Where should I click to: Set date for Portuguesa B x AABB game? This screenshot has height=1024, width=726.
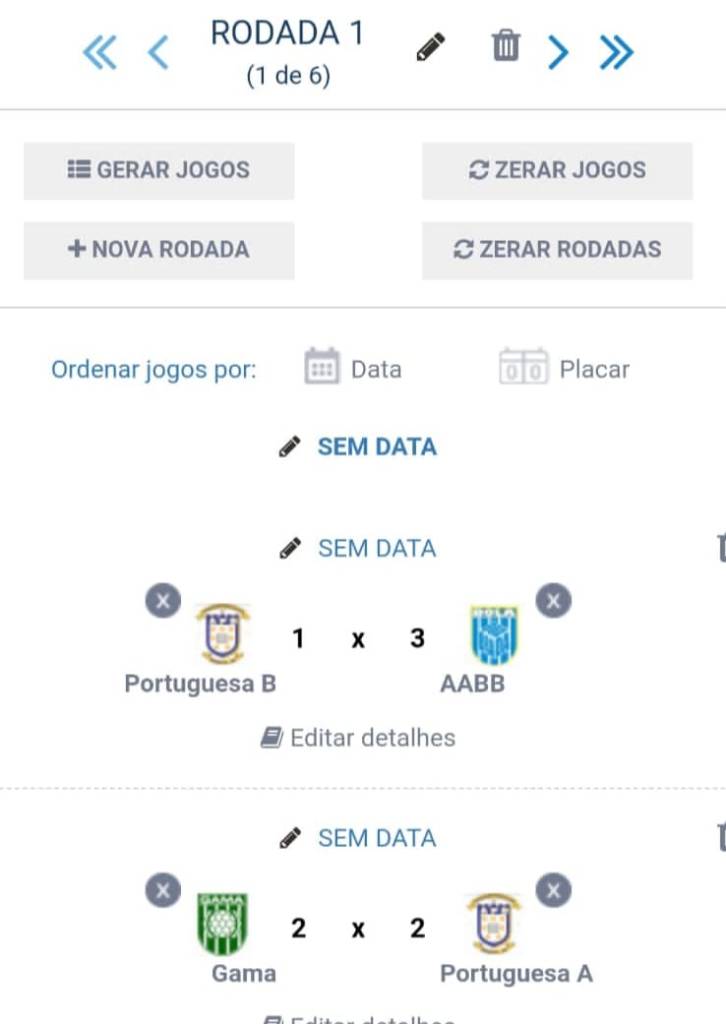point(359,548)
